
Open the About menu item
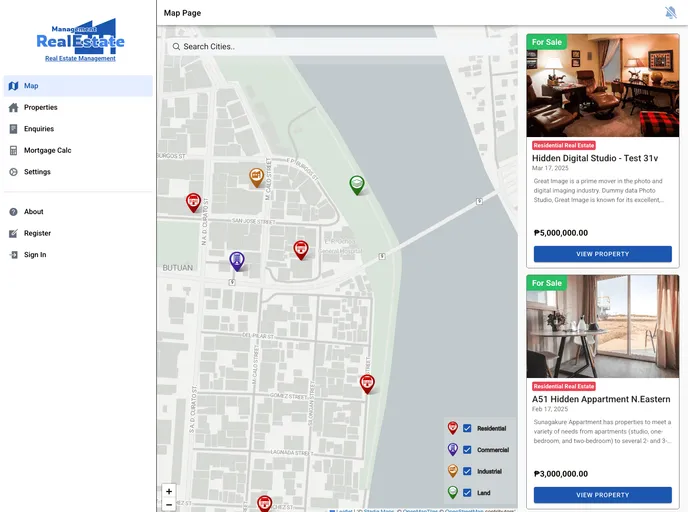pos(78,212)
